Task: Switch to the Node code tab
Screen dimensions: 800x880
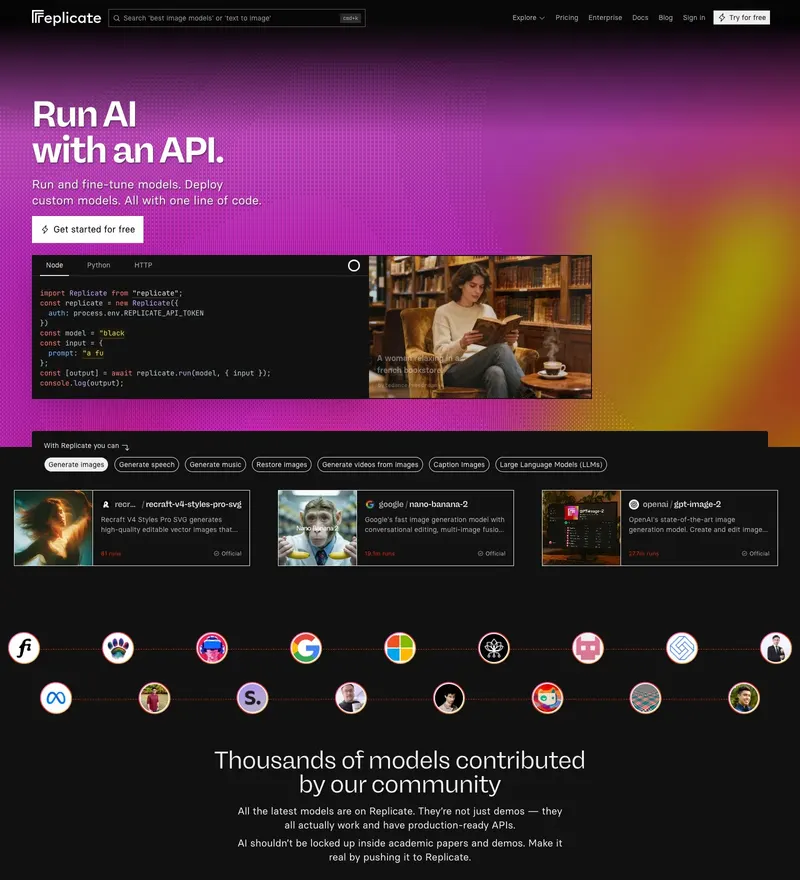Action: coord(54,265)
